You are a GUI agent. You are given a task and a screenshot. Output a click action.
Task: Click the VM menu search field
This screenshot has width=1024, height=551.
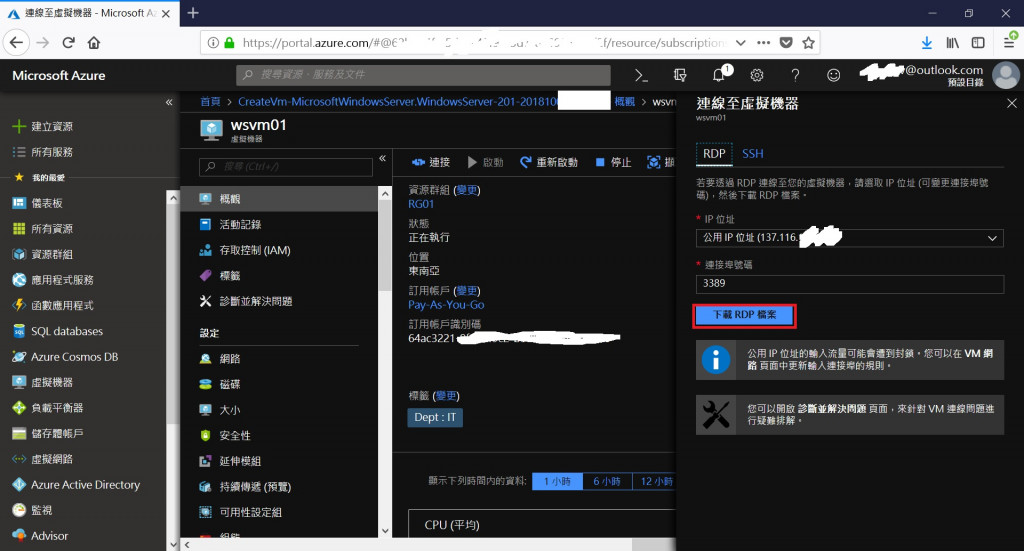(x=286, y=166)
